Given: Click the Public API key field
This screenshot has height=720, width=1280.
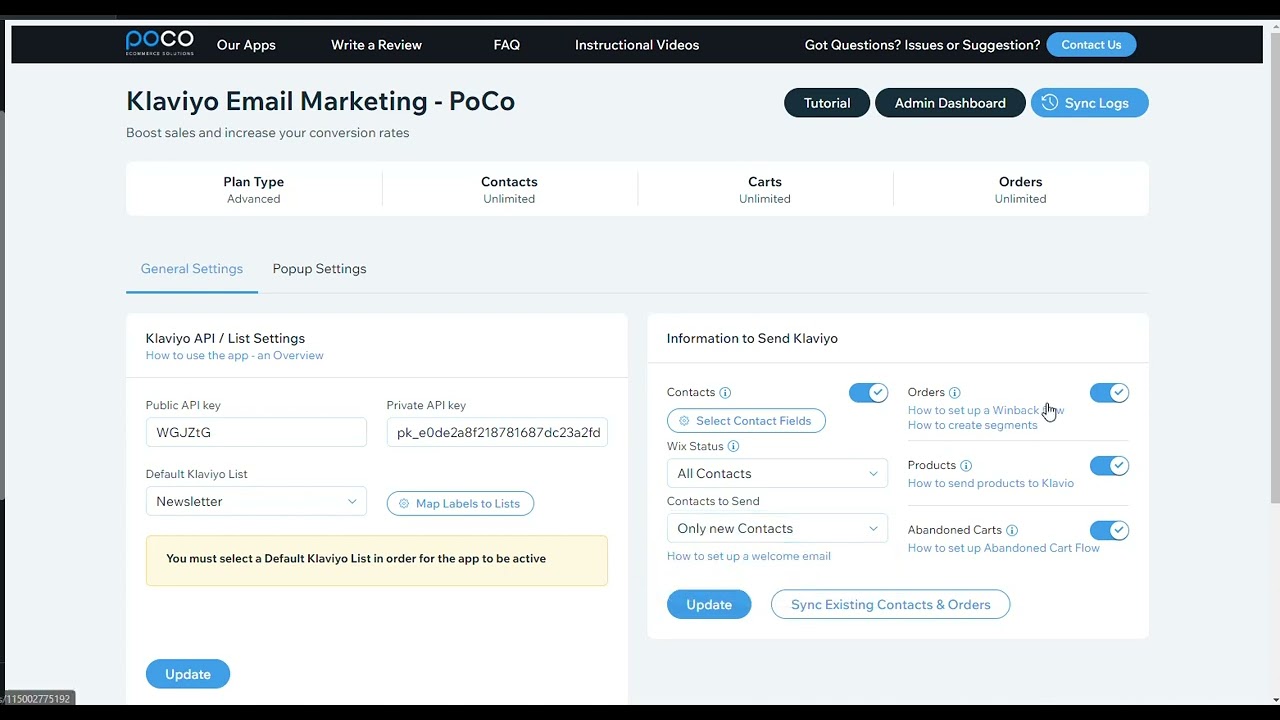Looking at the screenshot, I should tap(256, 432).
